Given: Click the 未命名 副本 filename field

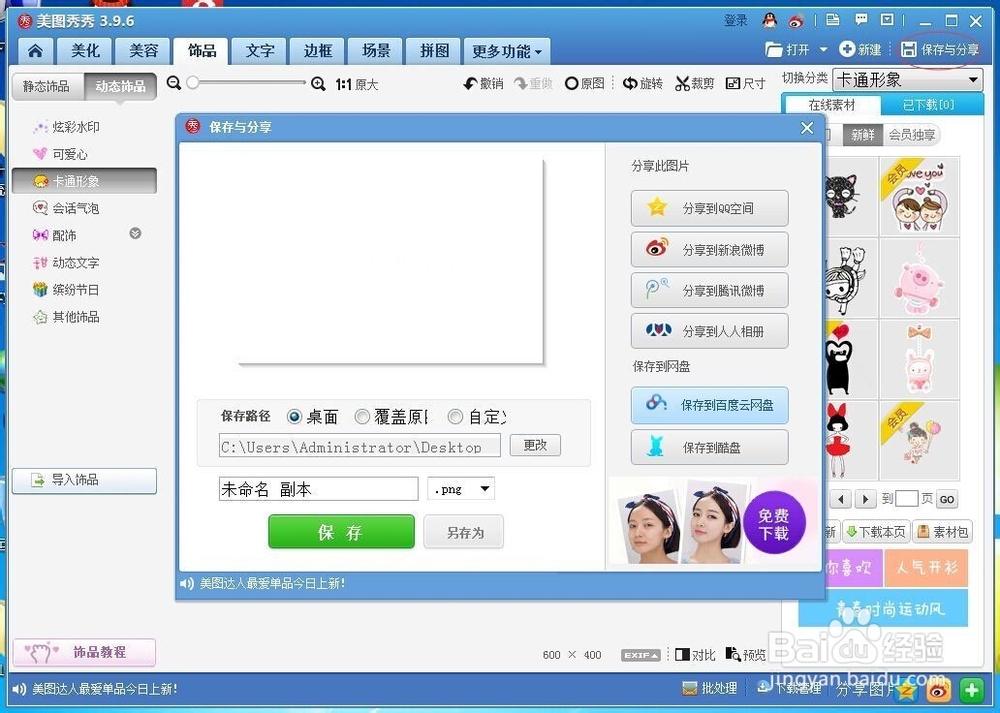Looking at the screenshot, I should pyautogui.click(x=318, y=488).
